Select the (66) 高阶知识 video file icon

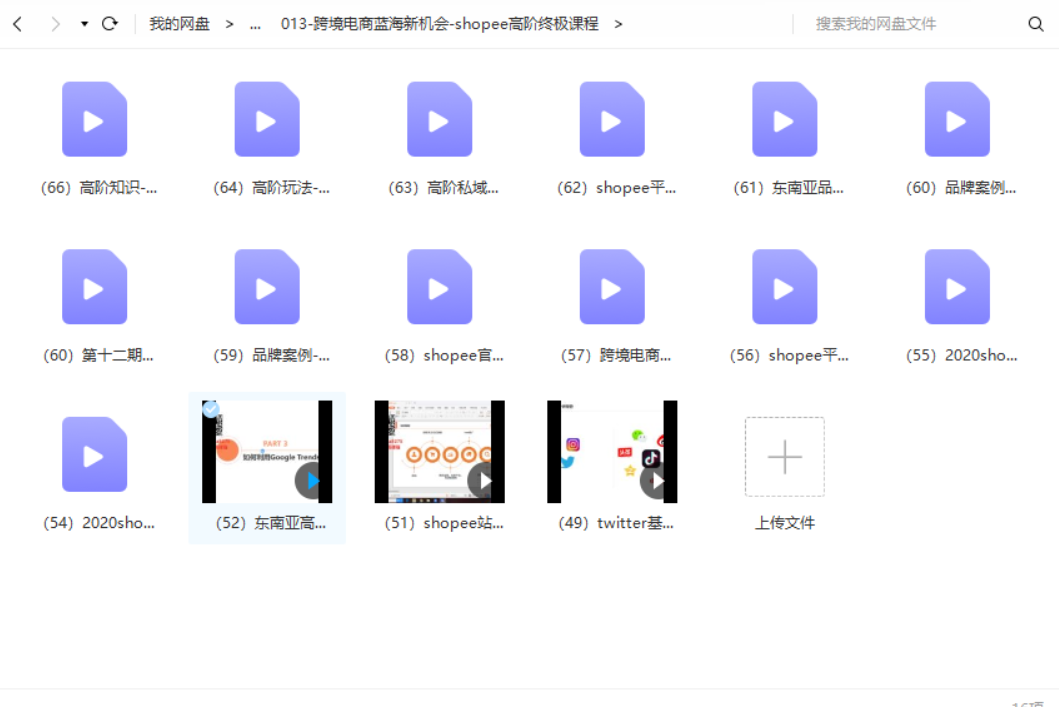pos(95,120)
